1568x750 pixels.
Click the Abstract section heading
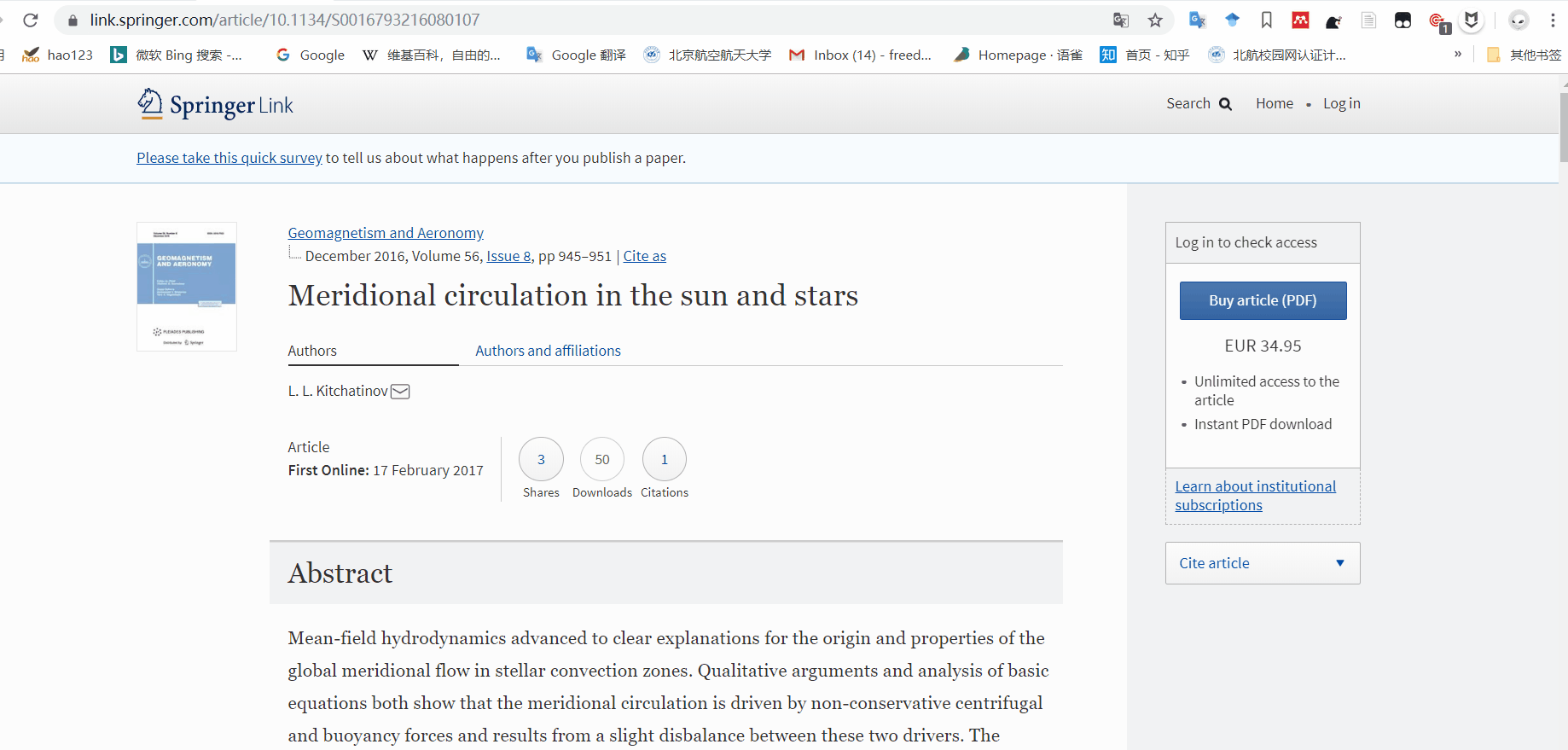click(340, 573)
